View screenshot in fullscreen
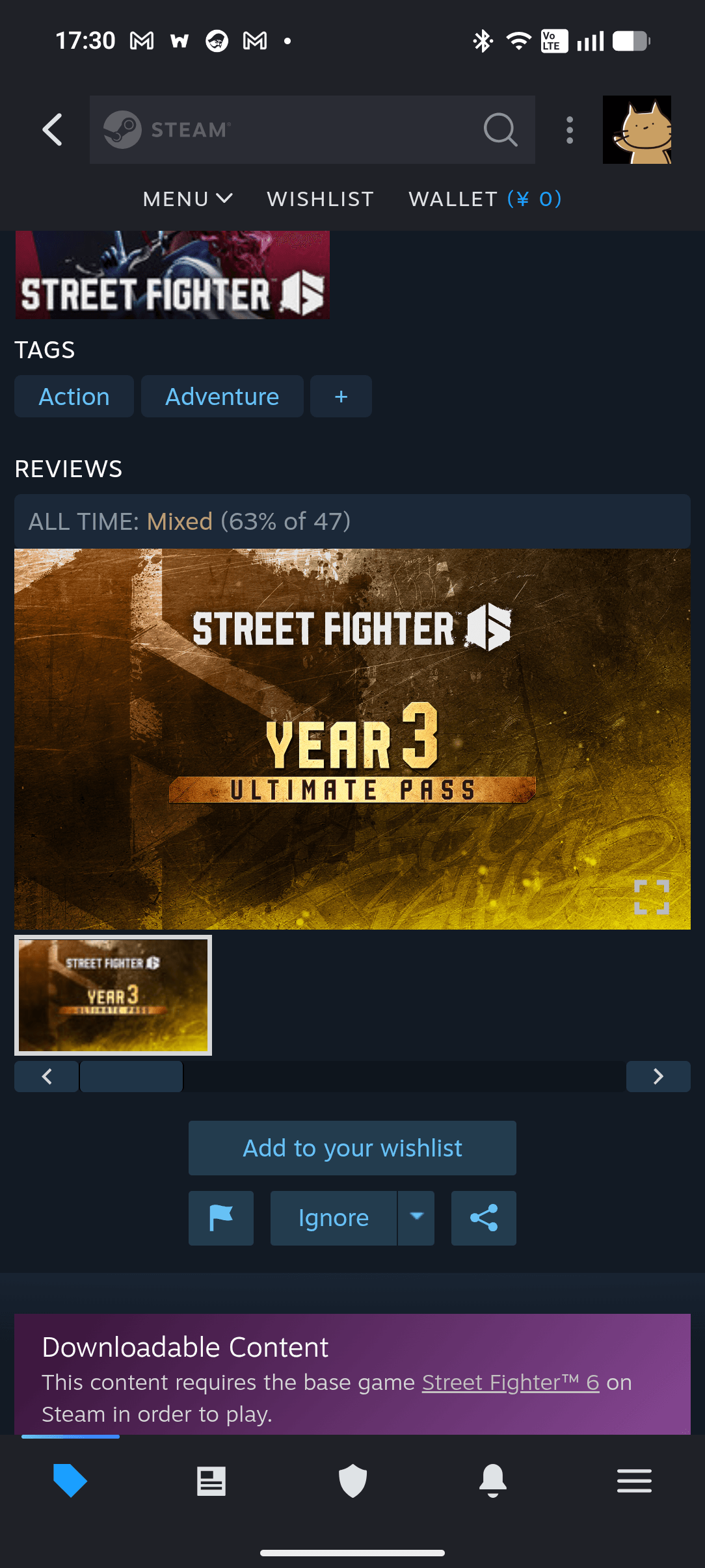705x1568 pixels. click(652, 897)
